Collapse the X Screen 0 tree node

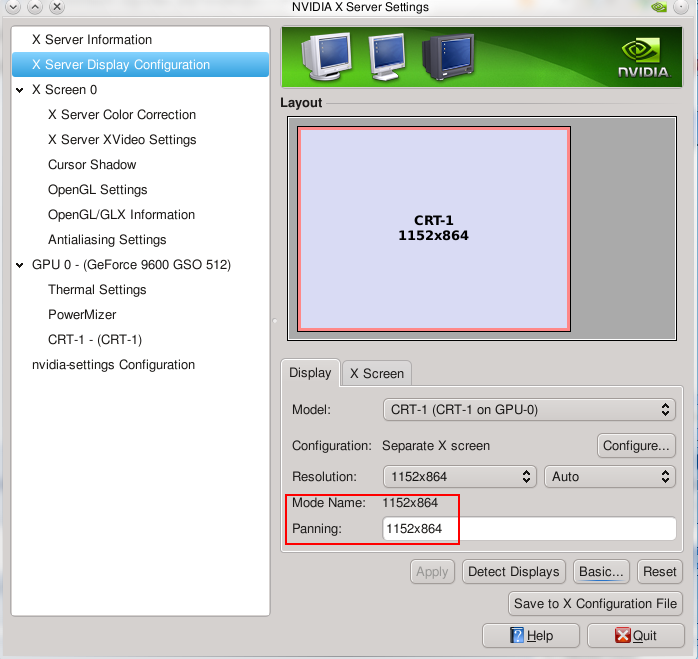[x=20, y=90]
